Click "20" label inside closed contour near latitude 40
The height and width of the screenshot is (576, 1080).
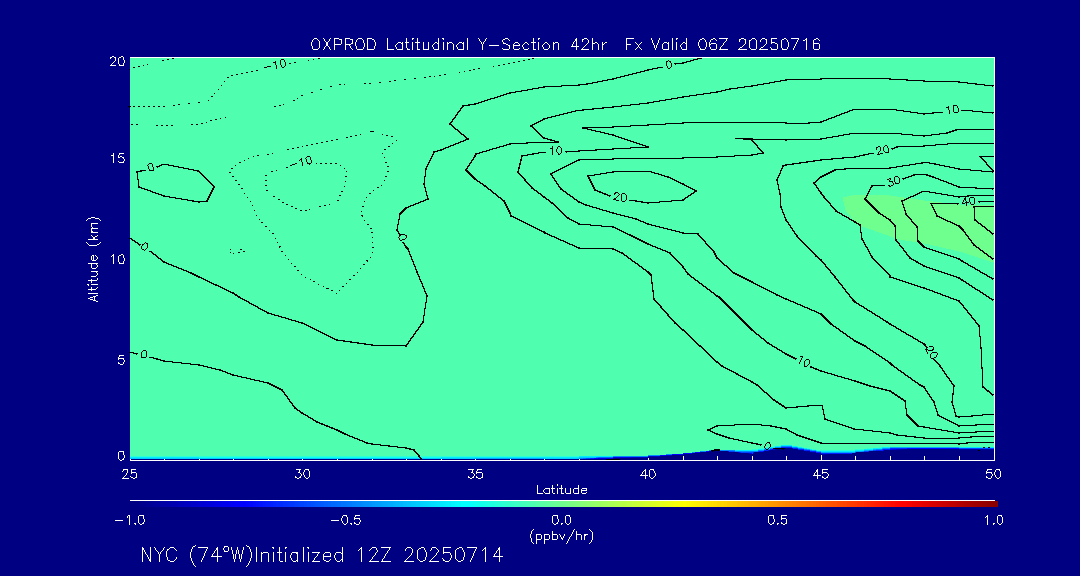620,198
